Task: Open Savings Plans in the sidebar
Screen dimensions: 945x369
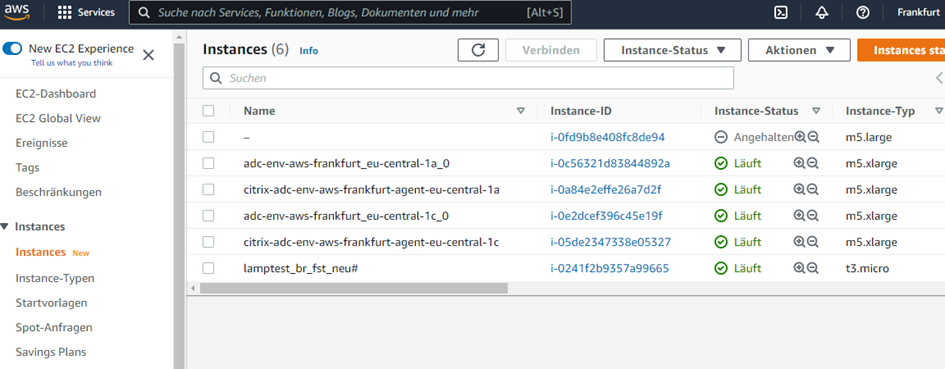Action: click(x=51, y=352)
